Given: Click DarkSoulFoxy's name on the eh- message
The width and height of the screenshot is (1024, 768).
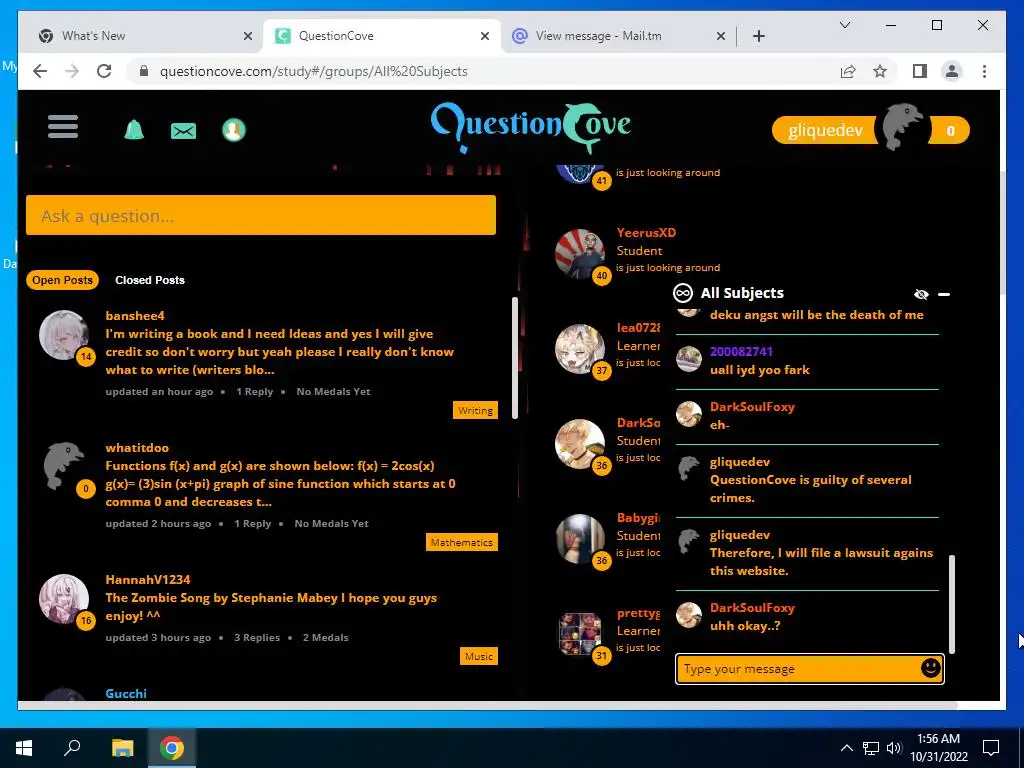Looking at the screenshot, I should (752, 406).
